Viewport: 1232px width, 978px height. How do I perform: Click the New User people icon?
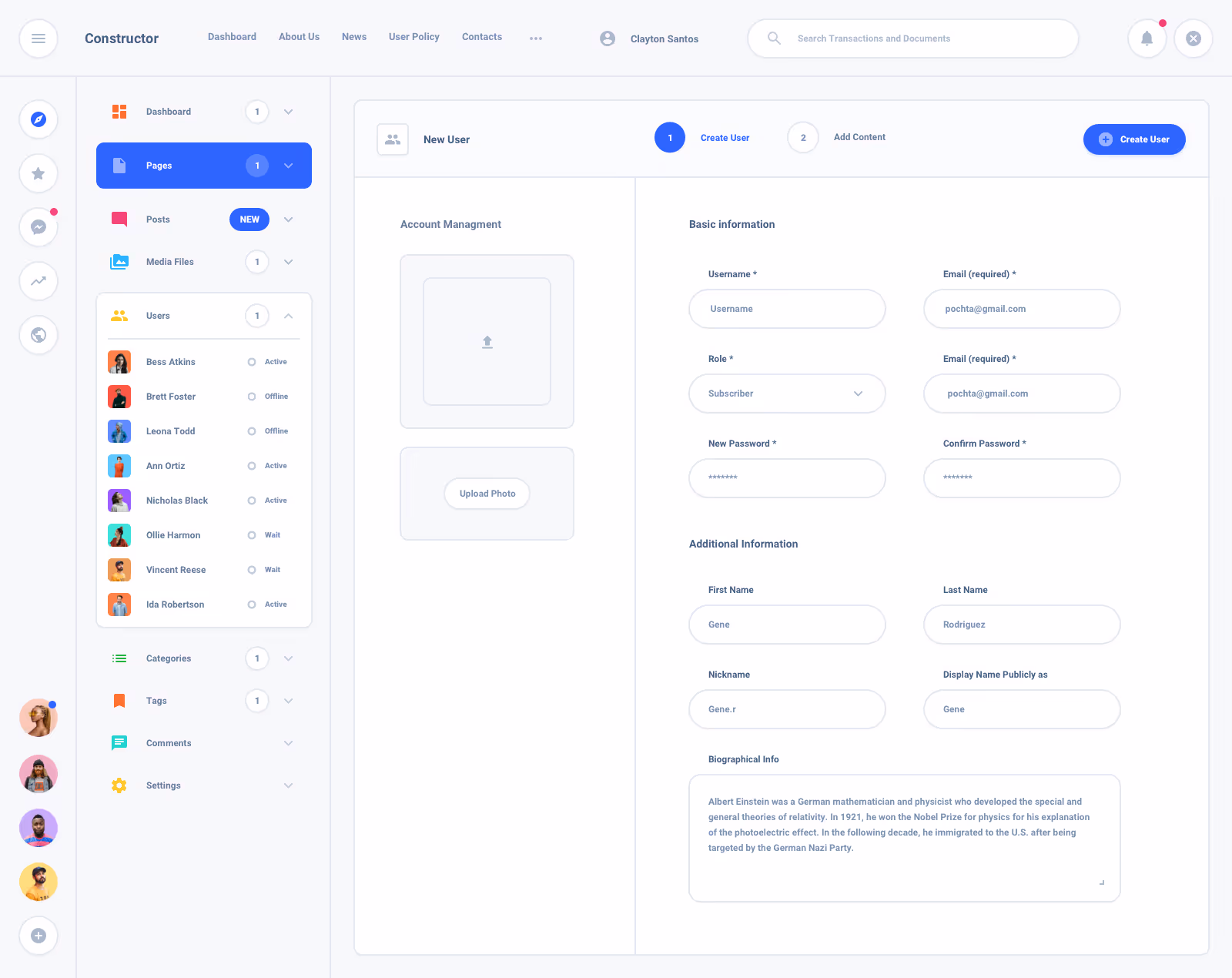tap(393, 139)
